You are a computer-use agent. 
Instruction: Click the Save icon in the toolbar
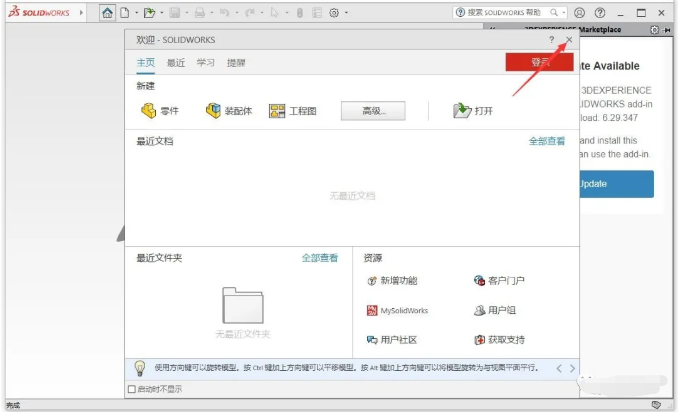(175, 13)
